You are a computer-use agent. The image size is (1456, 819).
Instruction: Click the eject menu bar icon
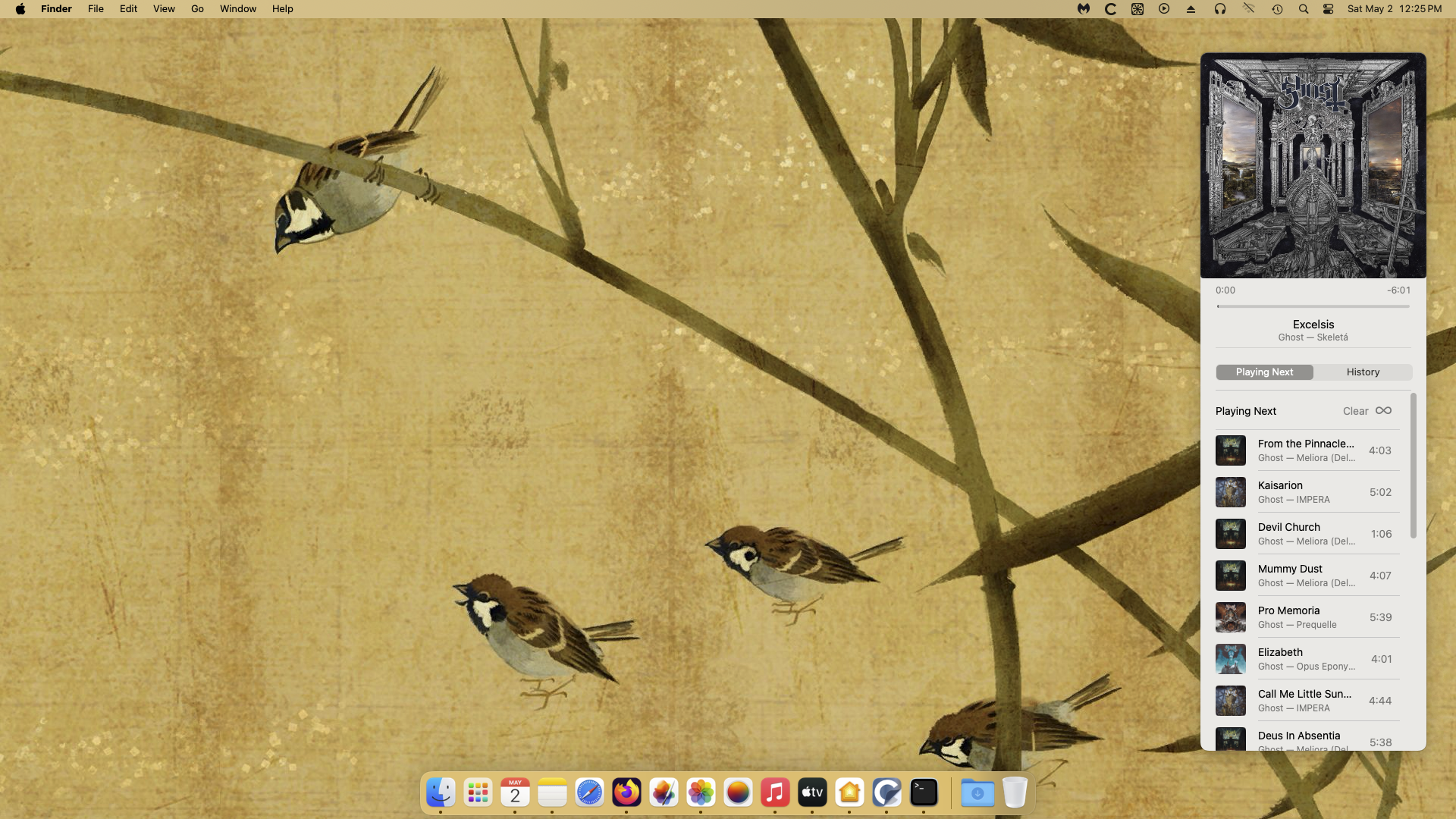tap(1191, 9)
